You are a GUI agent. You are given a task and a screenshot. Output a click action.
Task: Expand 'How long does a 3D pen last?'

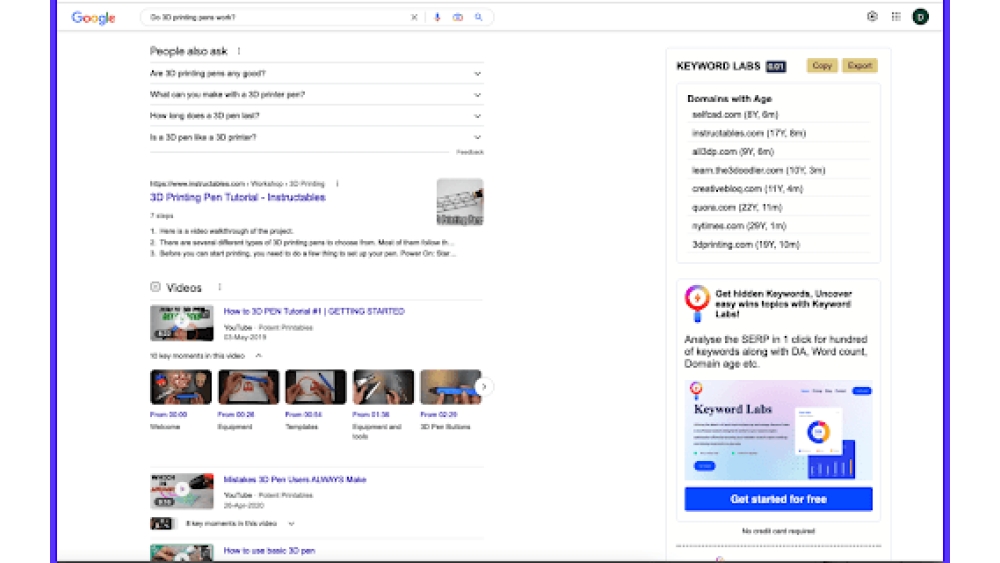(316, 115)
